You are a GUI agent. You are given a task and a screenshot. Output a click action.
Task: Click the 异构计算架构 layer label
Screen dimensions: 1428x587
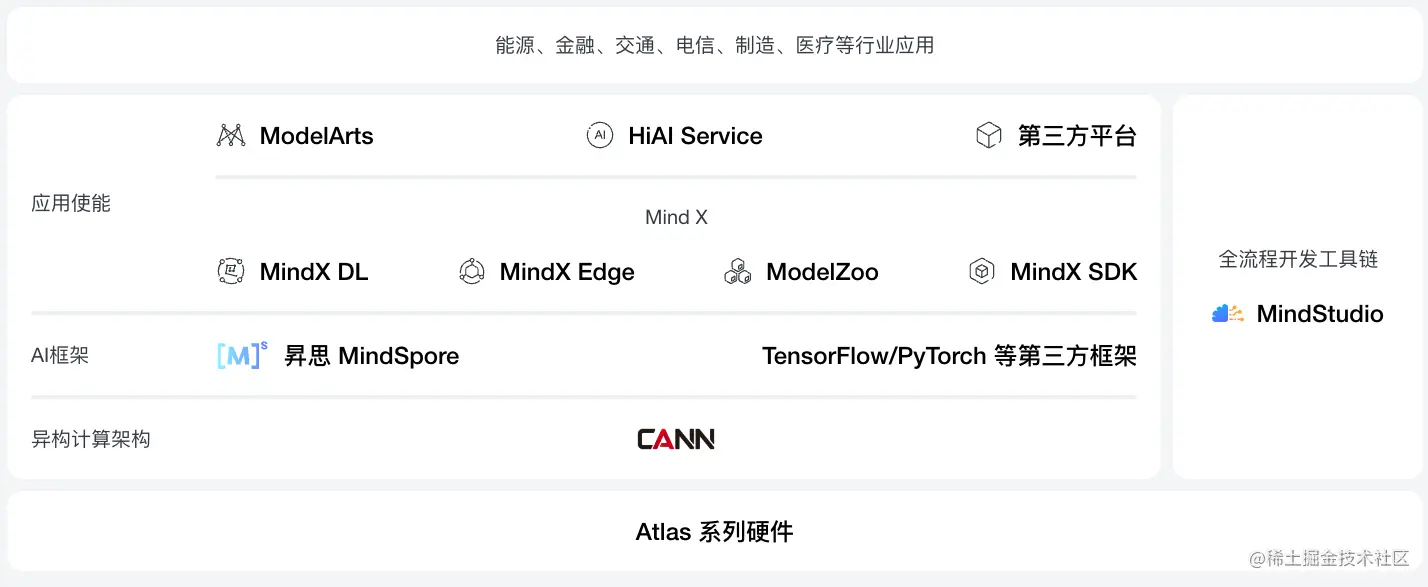click(91, 439)
